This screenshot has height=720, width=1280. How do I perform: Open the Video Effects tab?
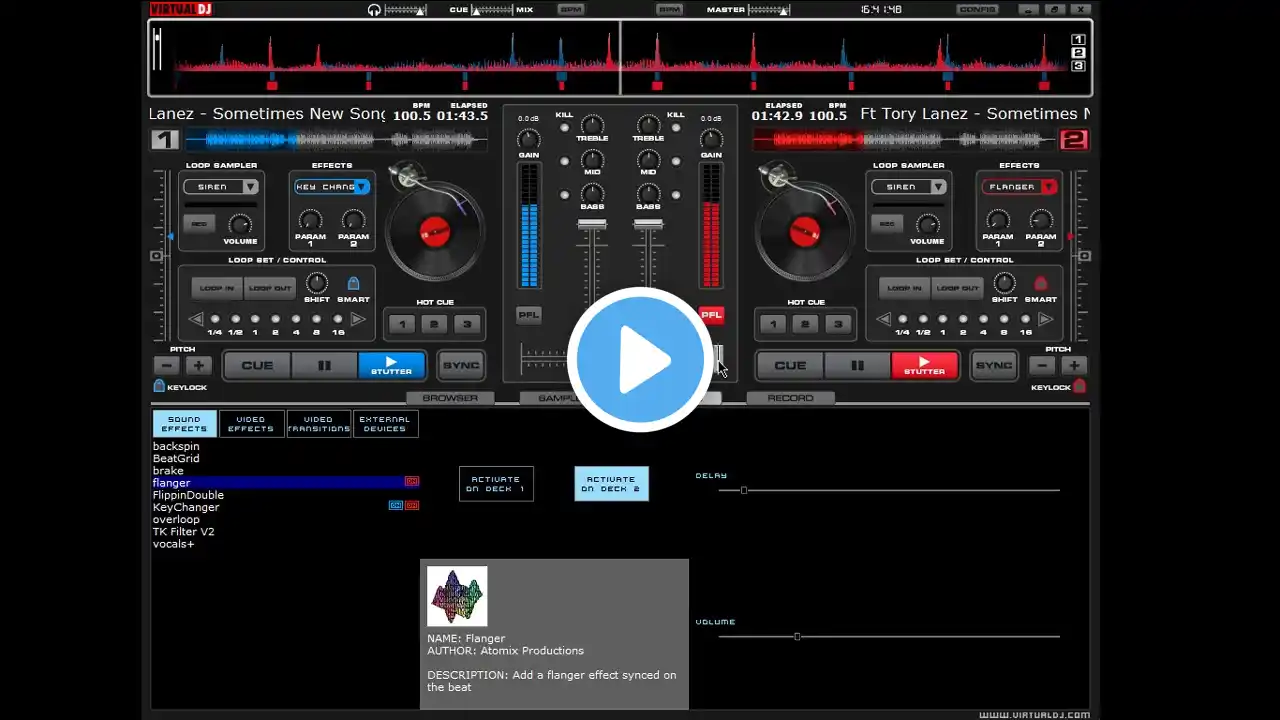[251, 424]
